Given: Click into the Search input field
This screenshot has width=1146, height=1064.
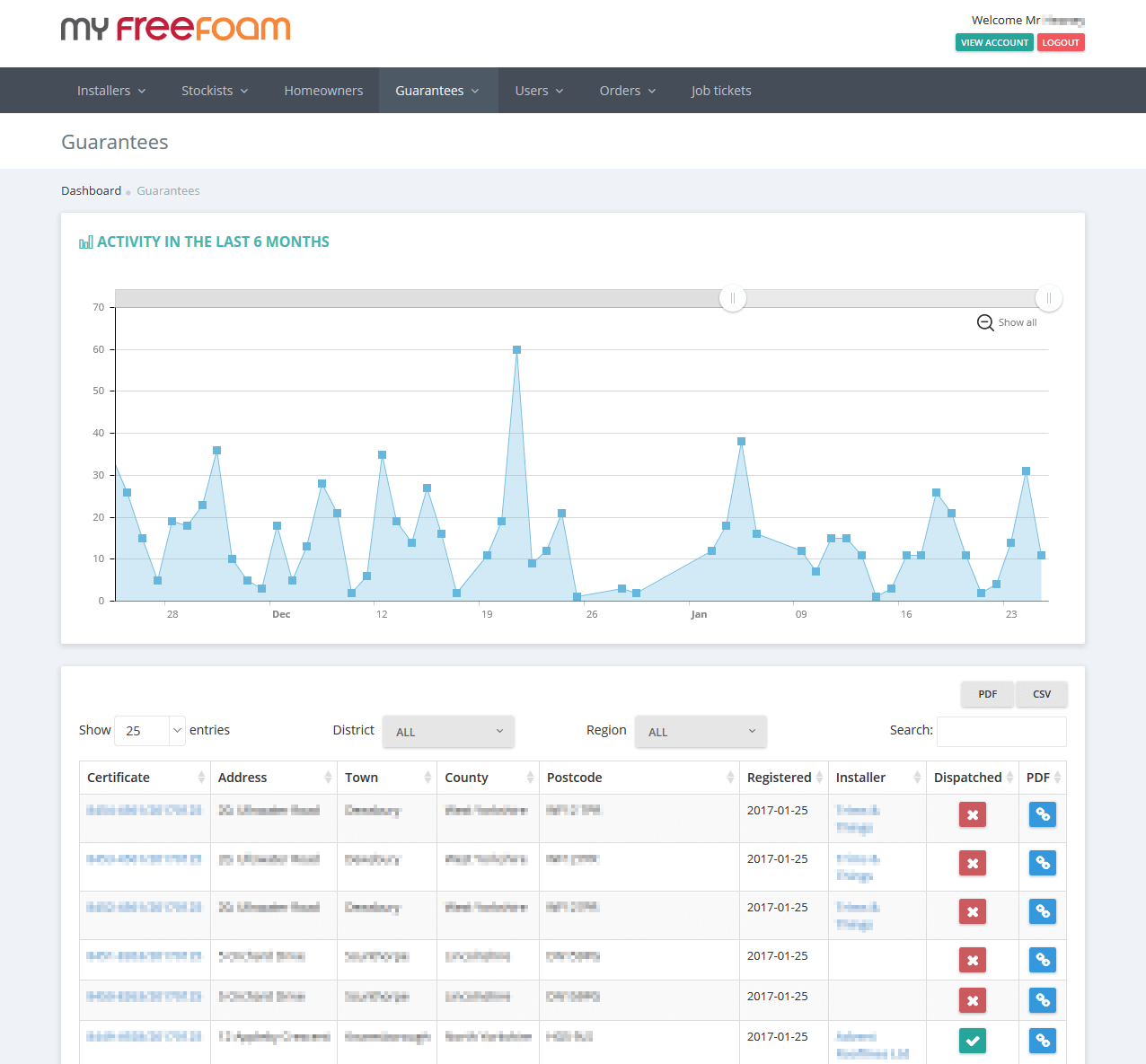Looking at the screenshot, I should [x=1001, y=731].
